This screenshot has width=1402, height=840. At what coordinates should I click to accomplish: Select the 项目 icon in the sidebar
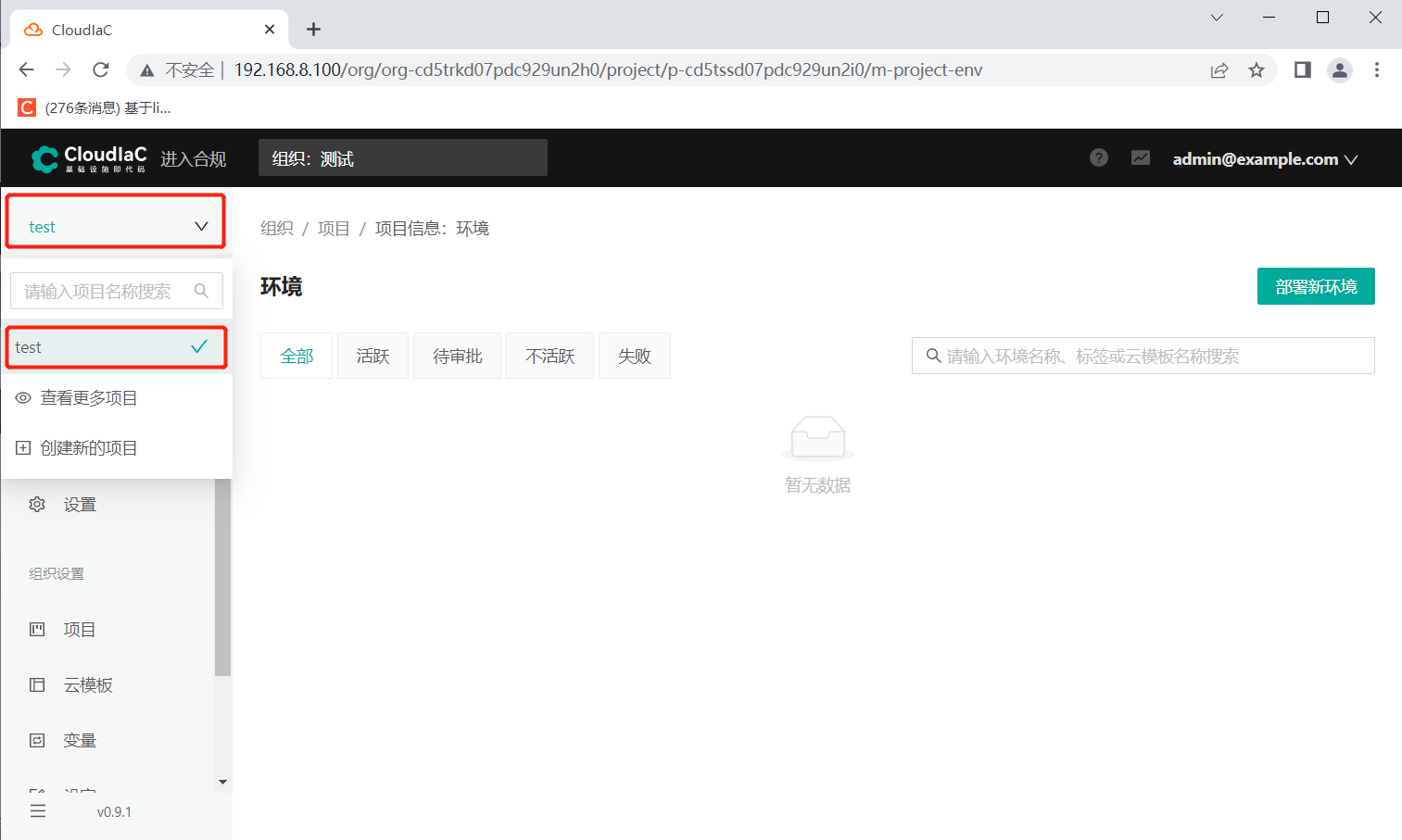pos(36,629)
